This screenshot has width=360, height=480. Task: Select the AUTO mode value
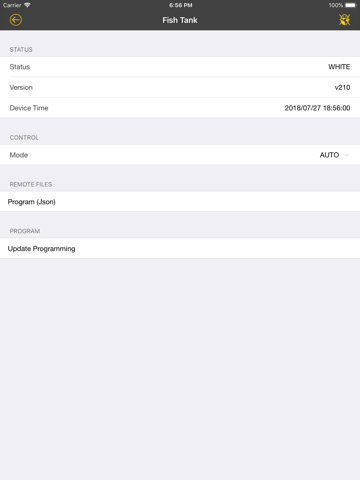click(x=329, y=155)
